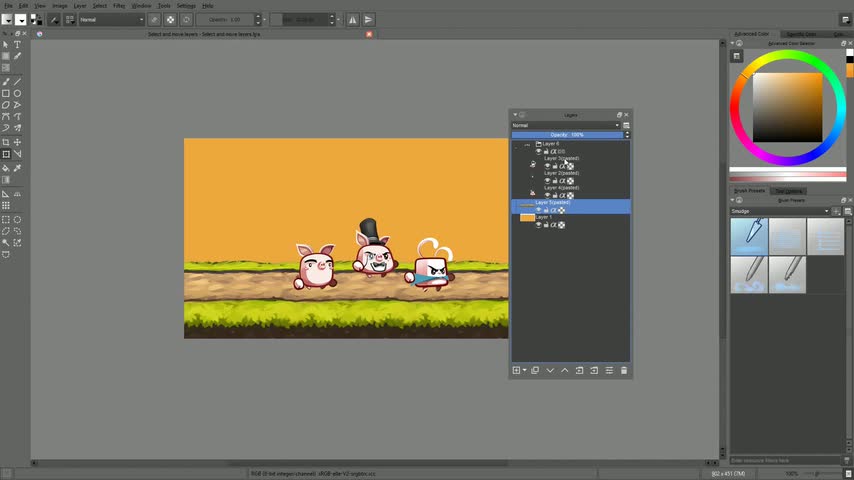Open the pattern chooser dropdown in toolbar
The height and width of the screenshot is (480, 854).
20,20
